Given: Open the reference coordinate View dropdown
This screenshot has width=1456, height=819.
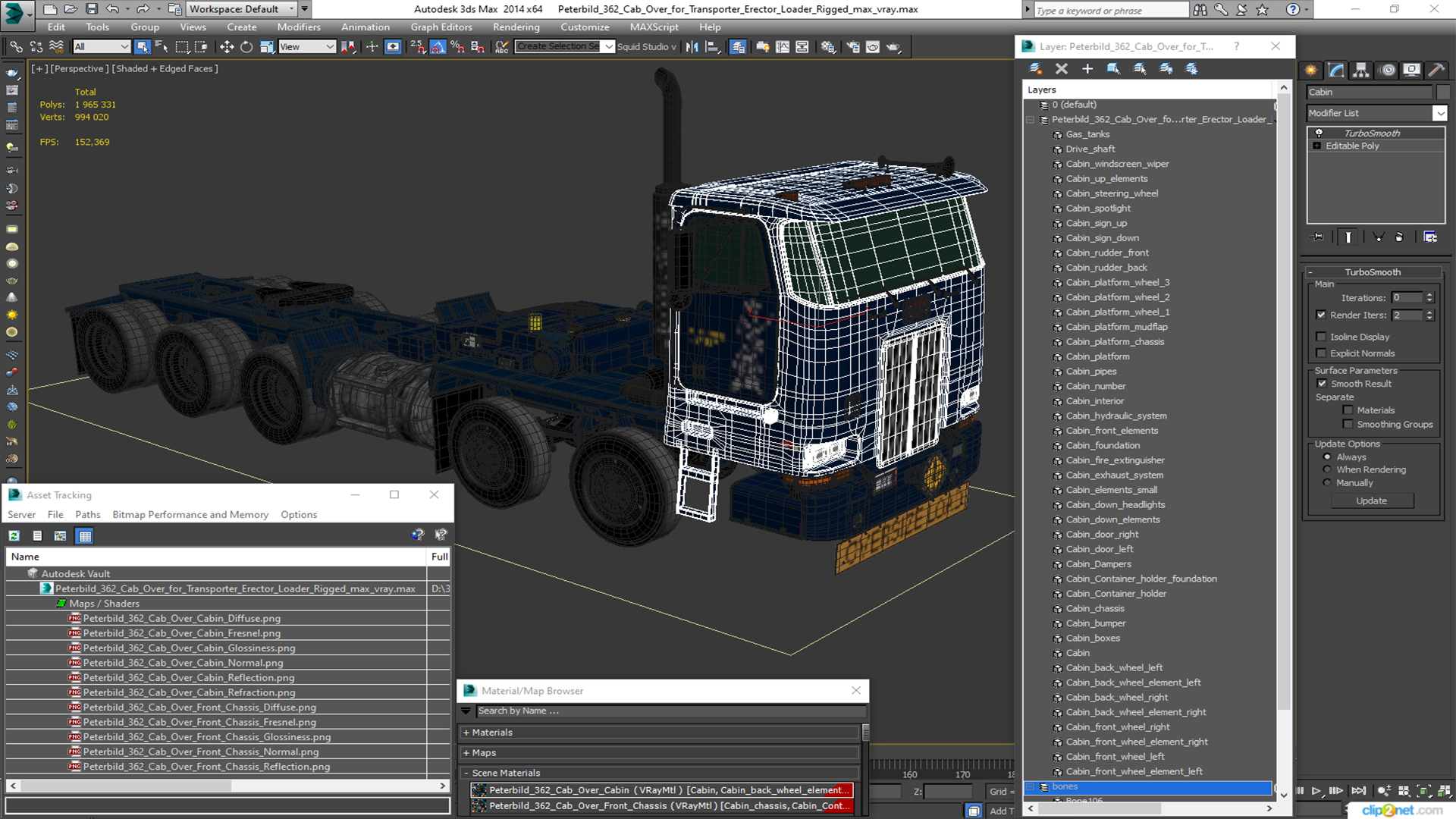Looking at the screenshot, I should click(x=306, y=46).
